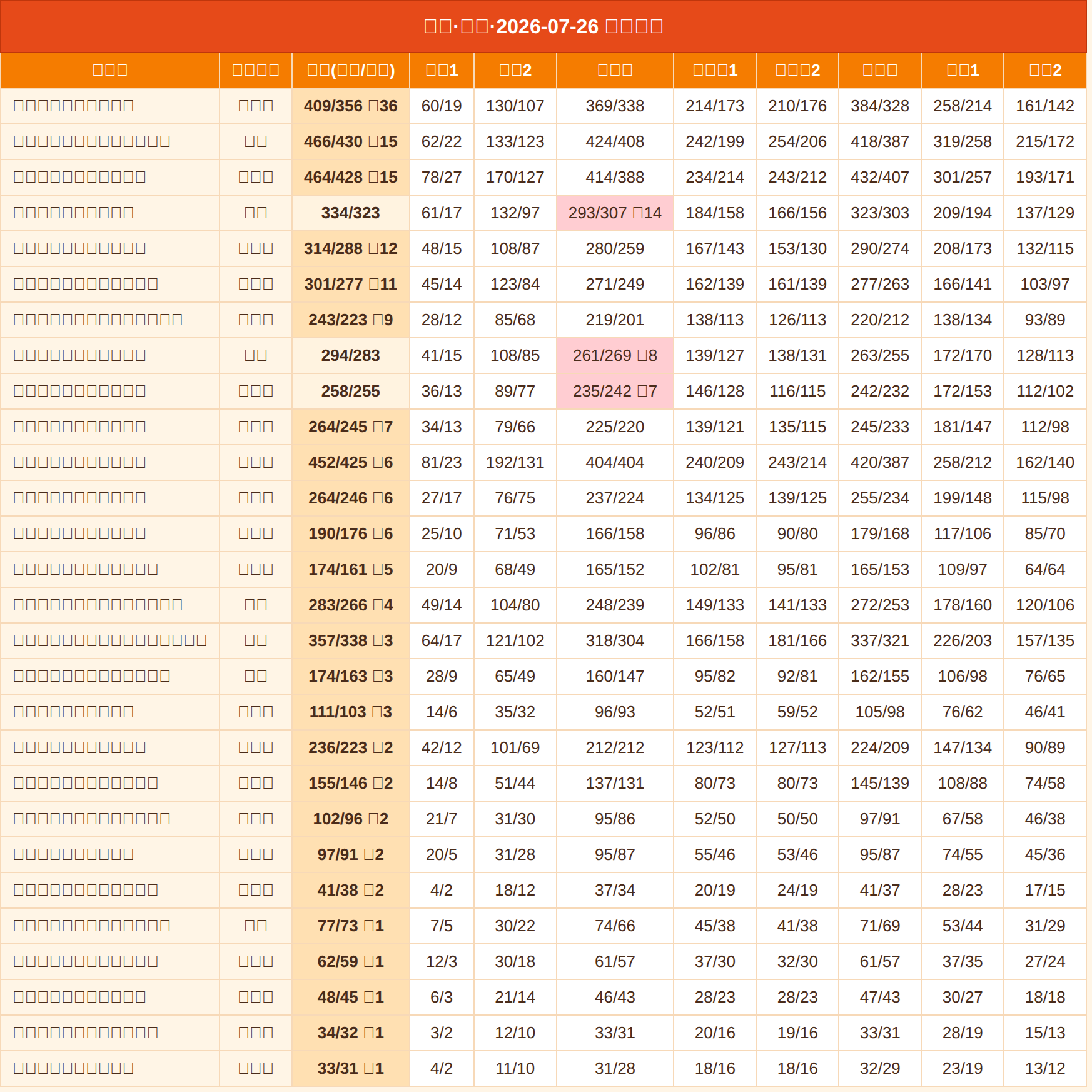Select the total cell 283/266 4
The height and width of the screenshot is (1092, 1092).
[x=351, y=605]
